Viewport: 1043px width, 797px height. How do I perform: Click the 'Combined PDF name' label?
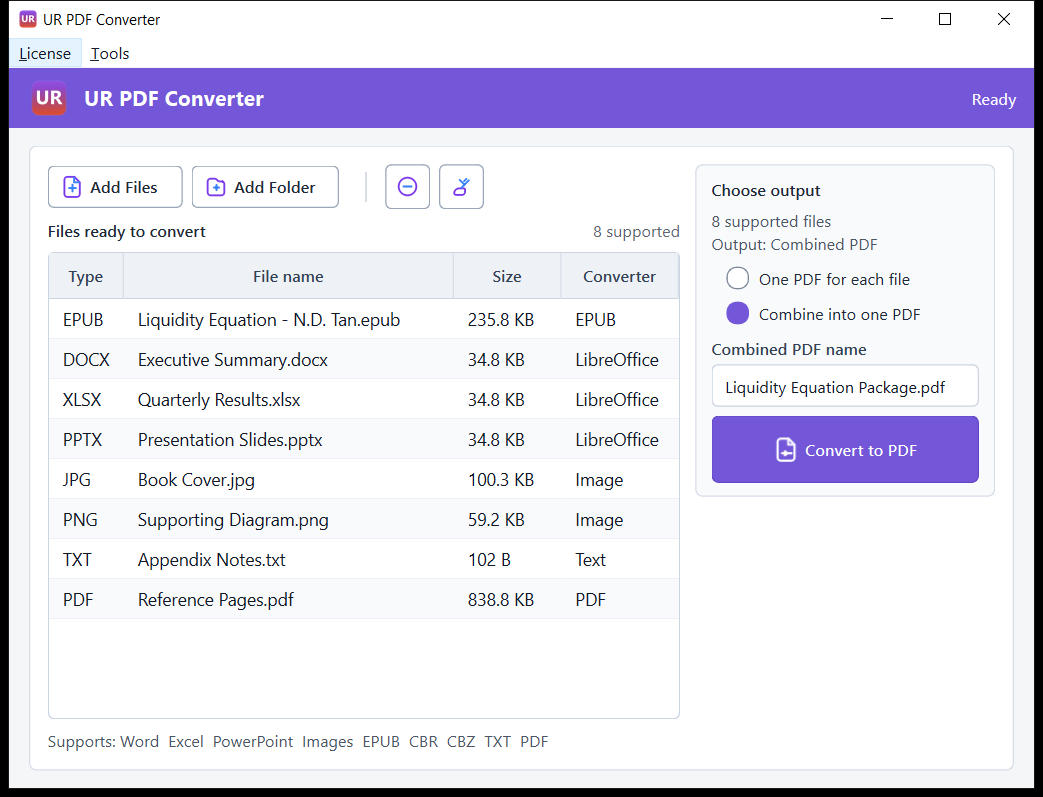pyautogui.click(x=788, y=349)
